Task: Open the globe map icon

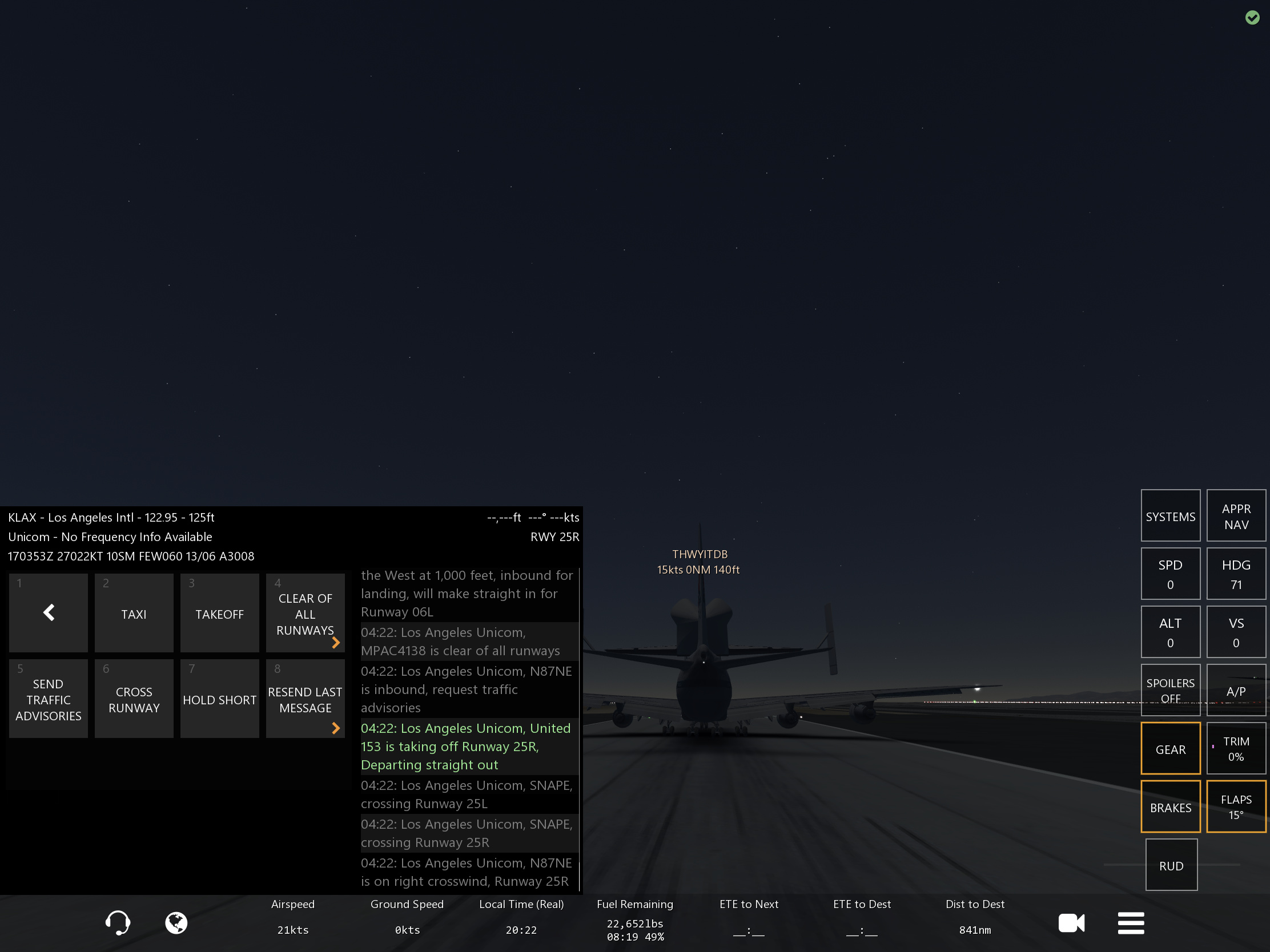Action: (x=176, y=923)
